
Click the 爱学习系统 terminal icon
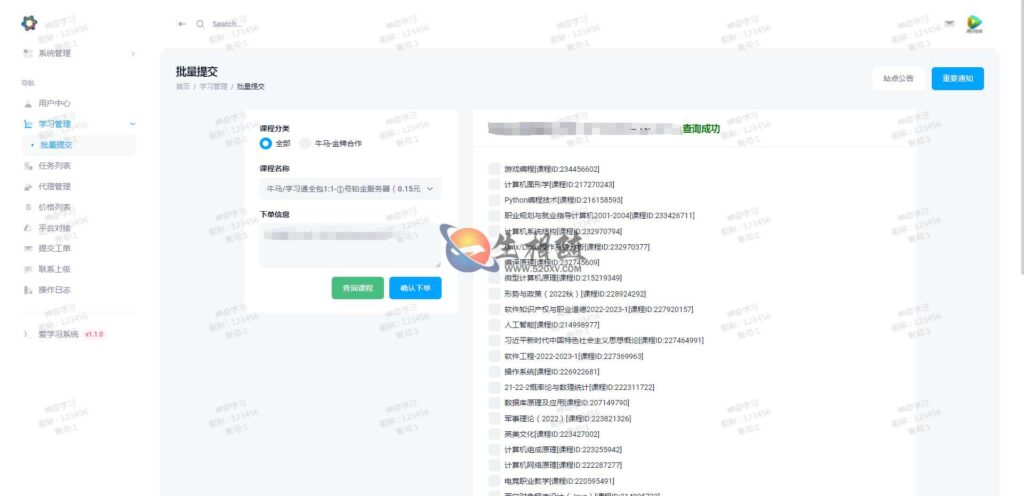27,334
